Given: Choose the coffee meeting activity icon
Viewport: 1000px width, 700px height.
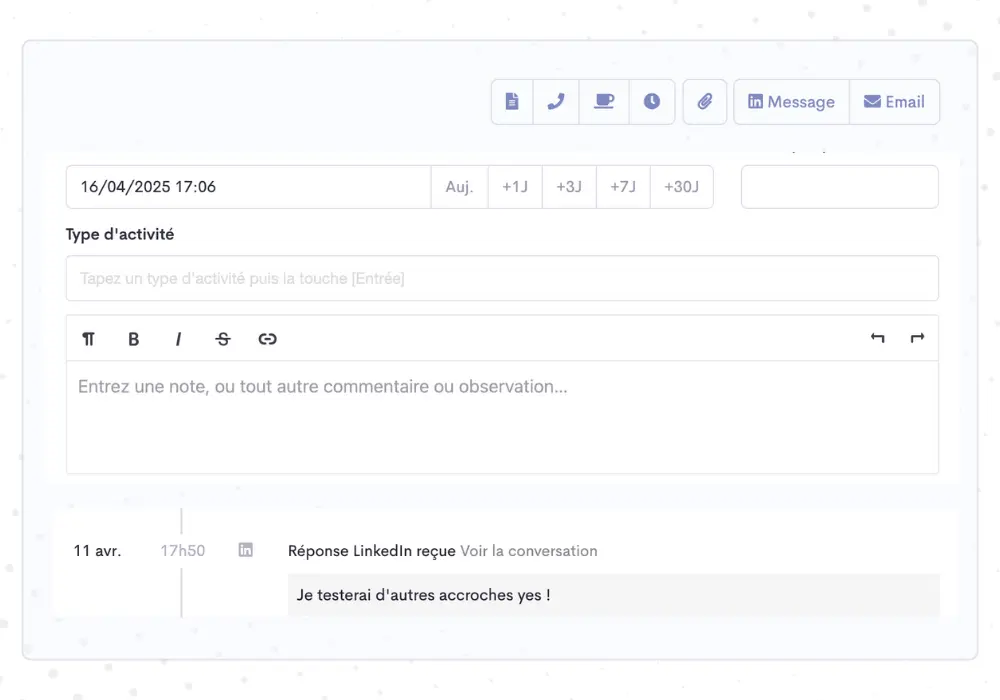Looking at the screenshot, I should (x=604, y=102).
